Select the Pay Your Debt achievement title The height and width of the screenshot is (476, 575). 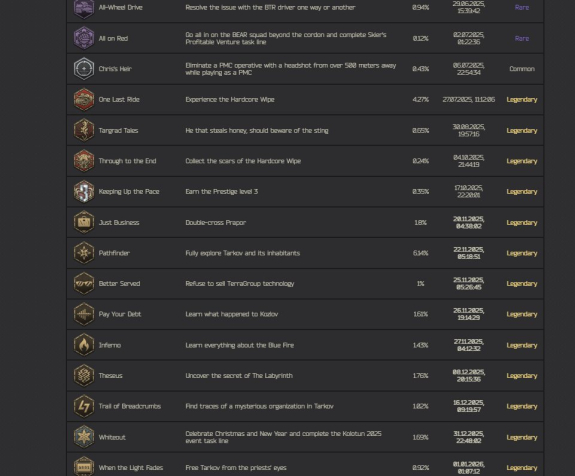pos(120,314)
